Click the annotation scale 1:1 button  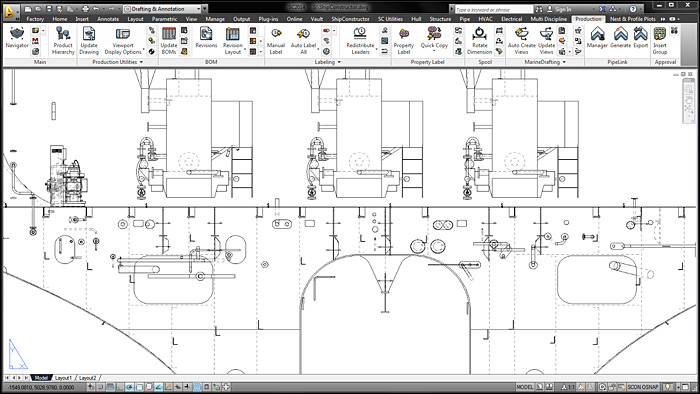(x=568, y=387)
